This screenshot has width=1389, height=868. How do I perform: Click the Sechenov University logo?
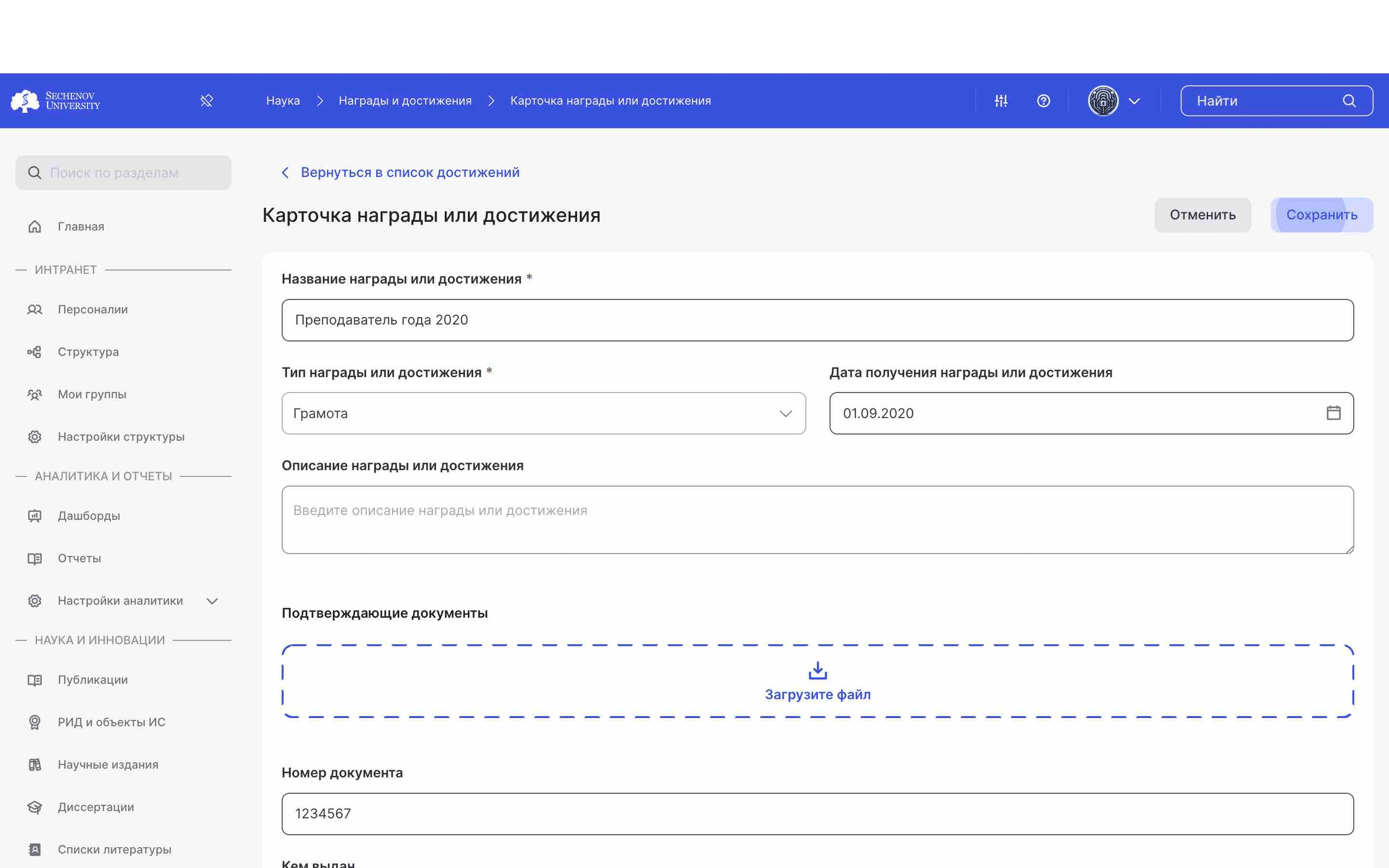click(x=55, y=101)
